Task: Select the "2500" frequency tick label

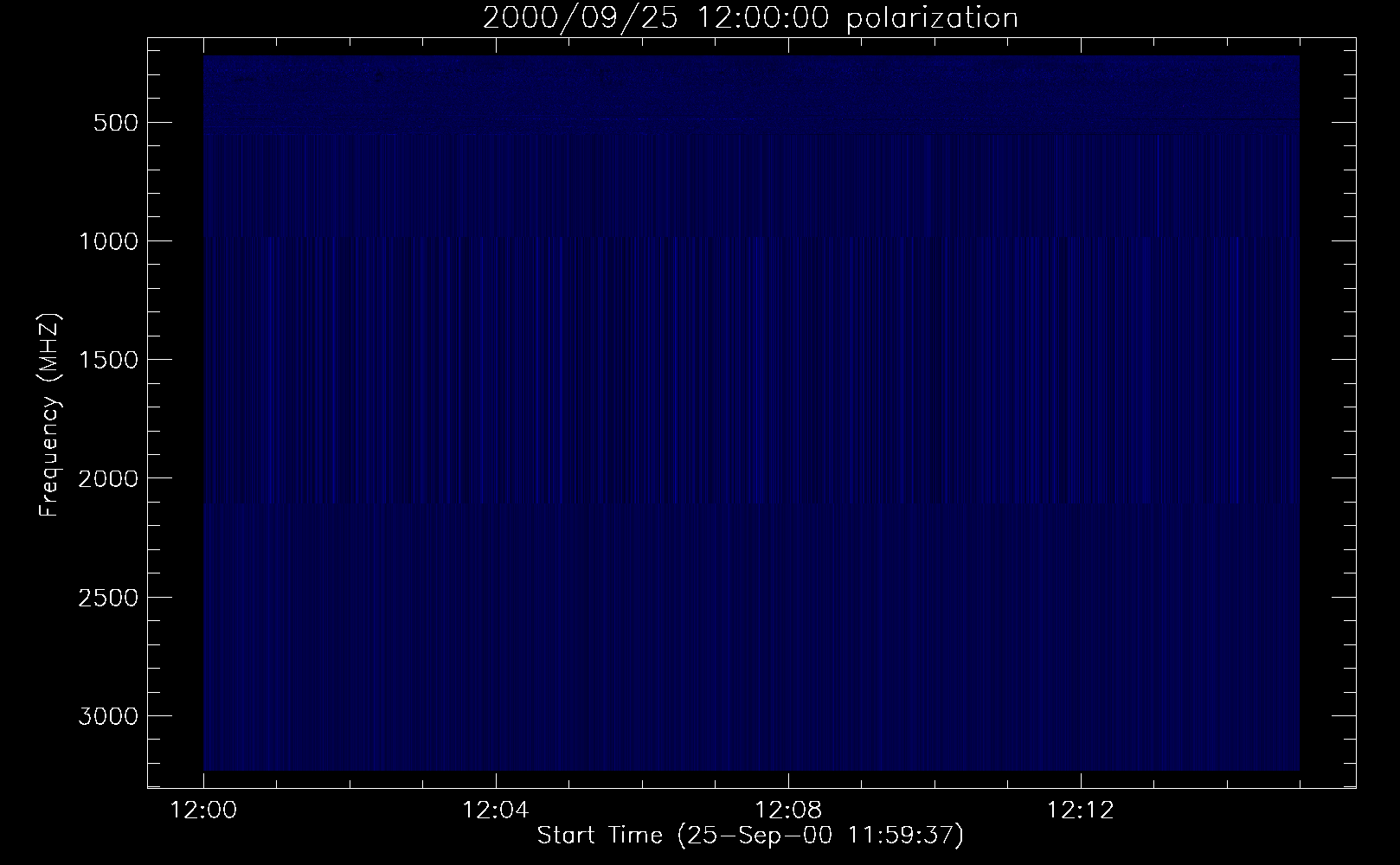Action: click(109, 598)
